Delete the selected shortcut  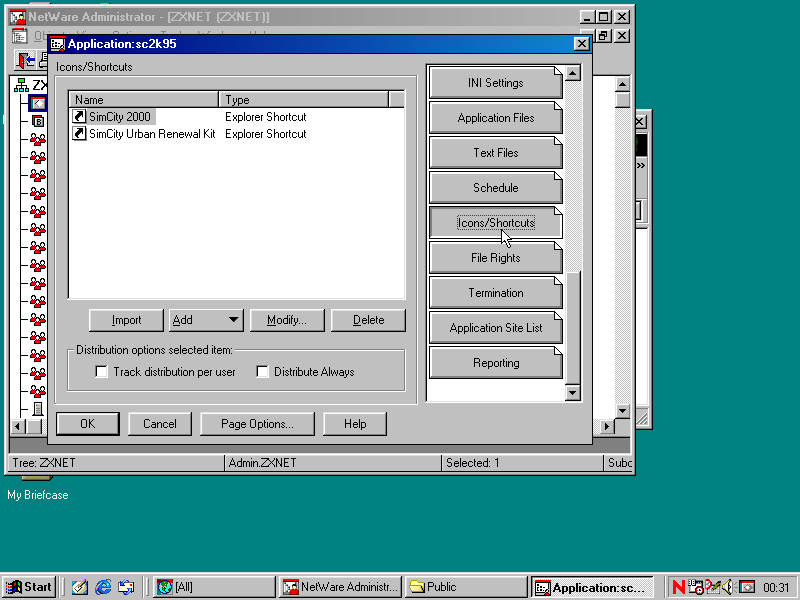click(368, 320)
